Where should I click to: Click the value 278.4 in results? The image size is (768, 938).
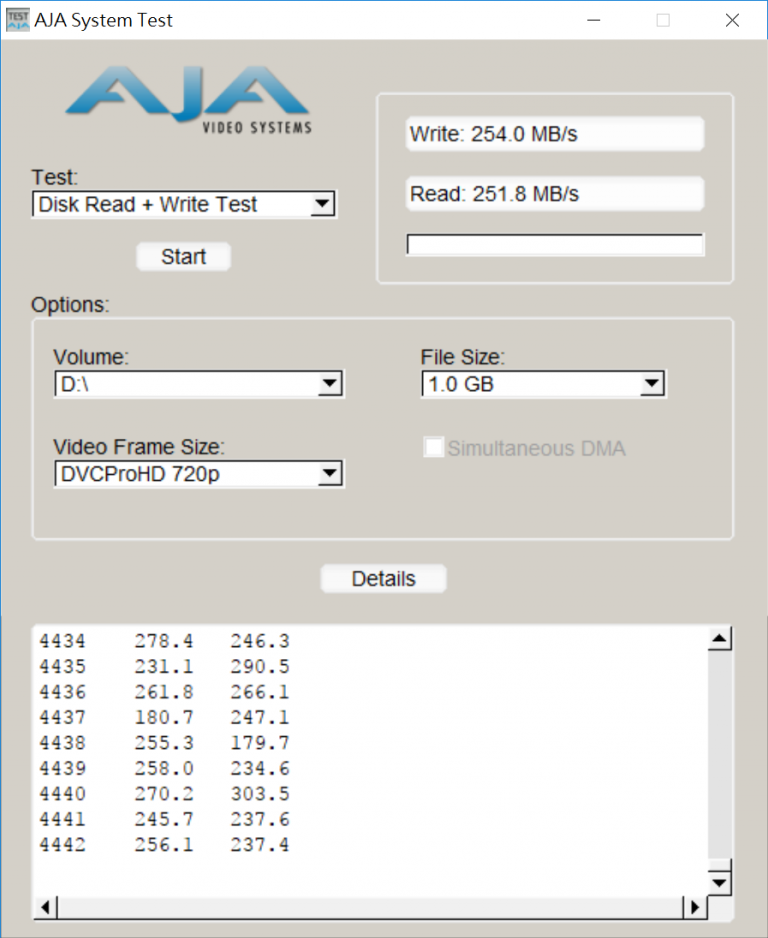(164, 641)
